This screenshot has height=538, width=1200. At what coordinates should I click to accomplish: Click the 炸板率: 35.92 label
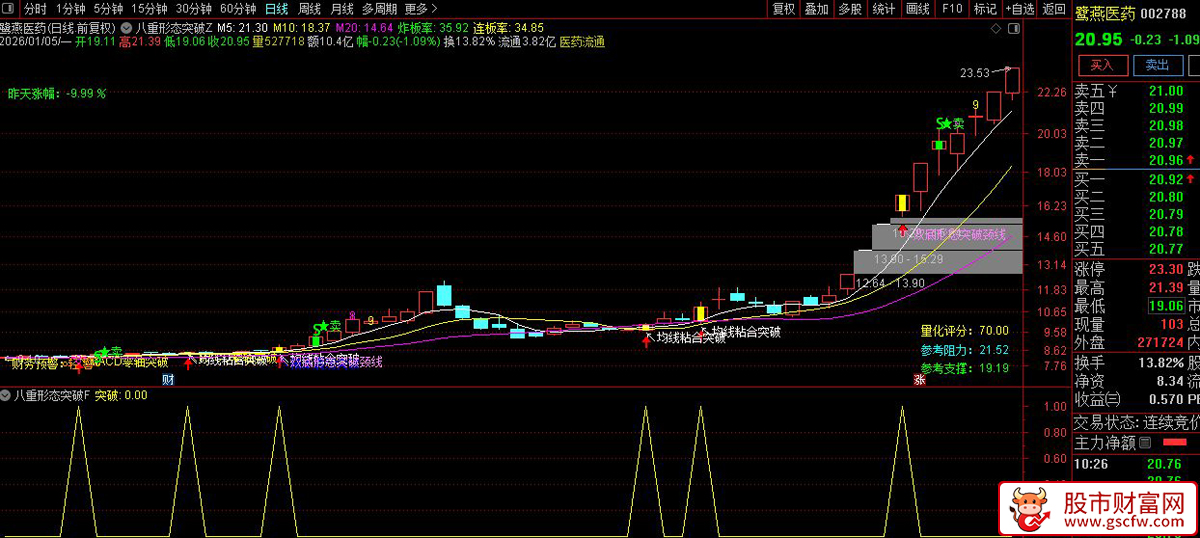click(x=434, y=27)
